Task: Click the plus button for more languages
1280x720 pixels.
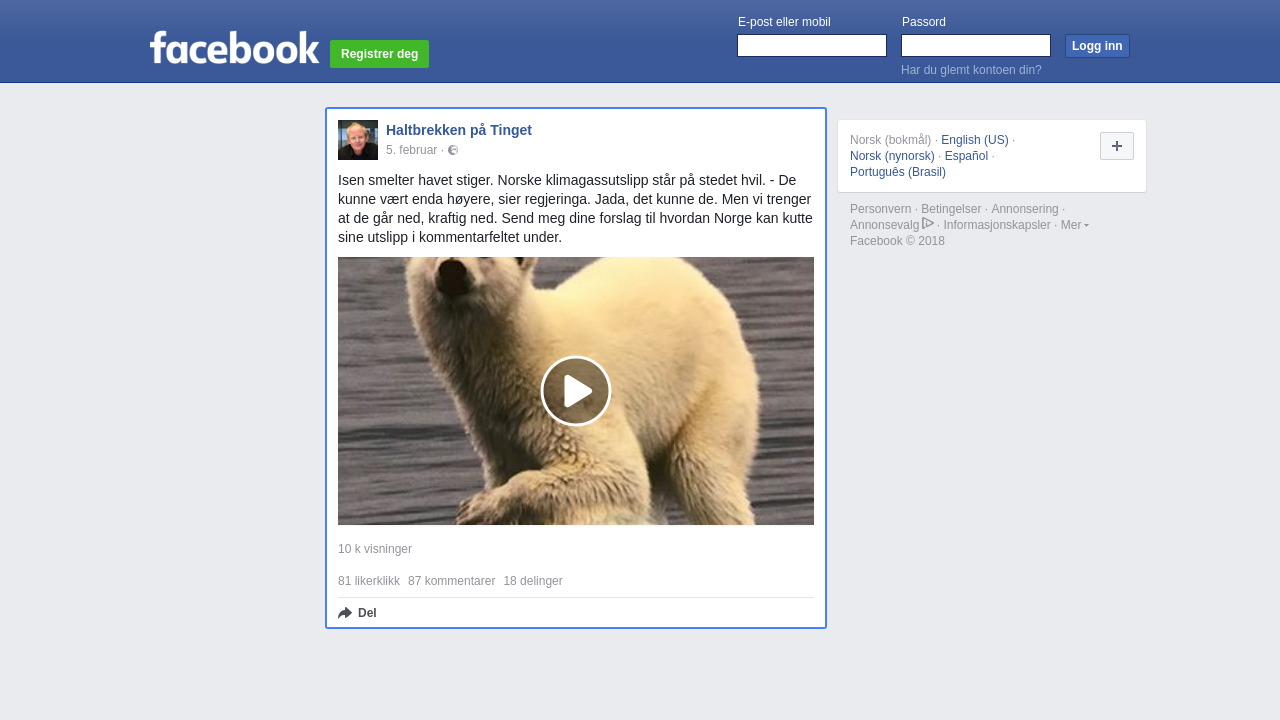Action: [x=1116, y=146]
